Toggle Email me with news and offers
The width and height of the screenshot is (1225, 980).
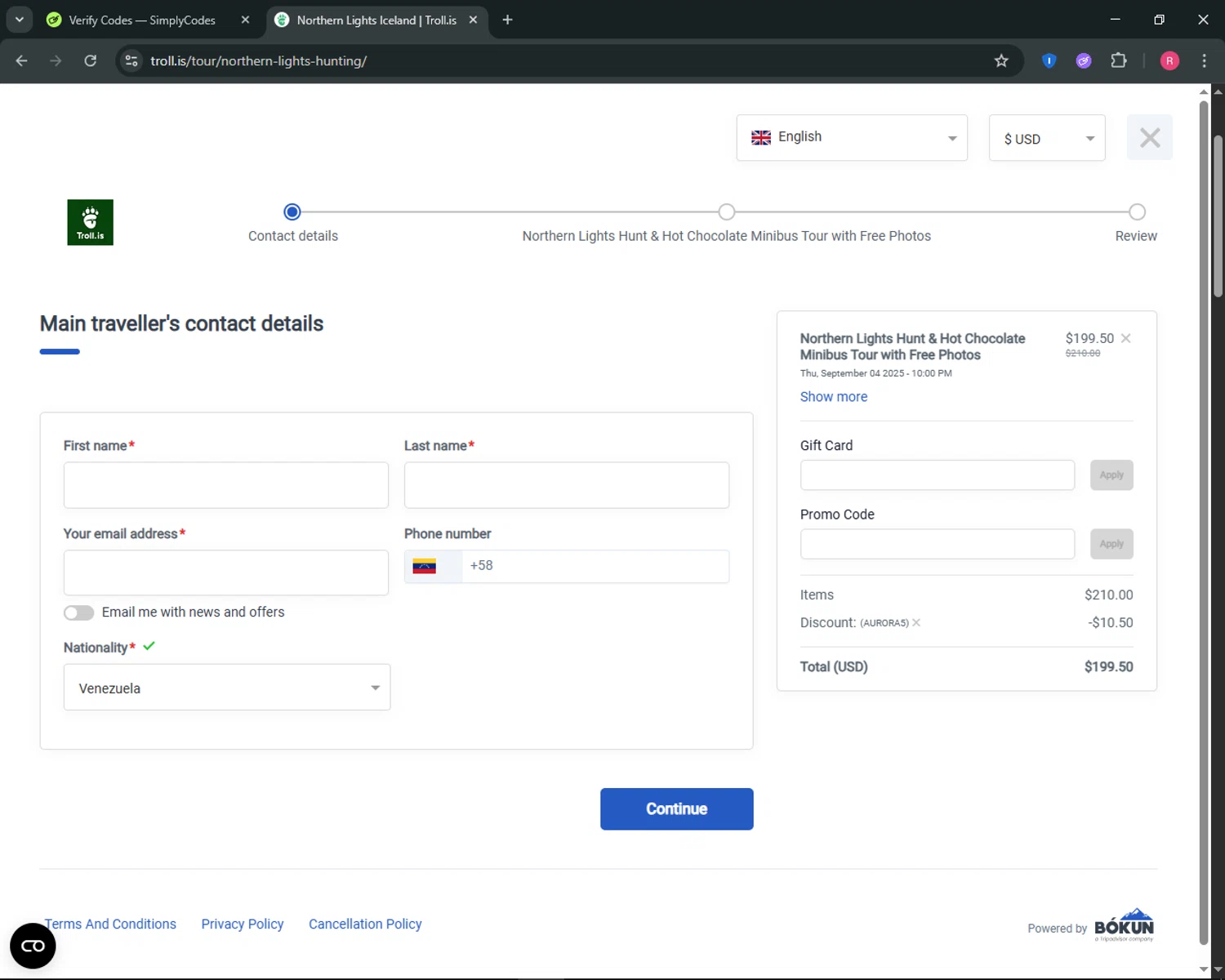tap(79, 612)
